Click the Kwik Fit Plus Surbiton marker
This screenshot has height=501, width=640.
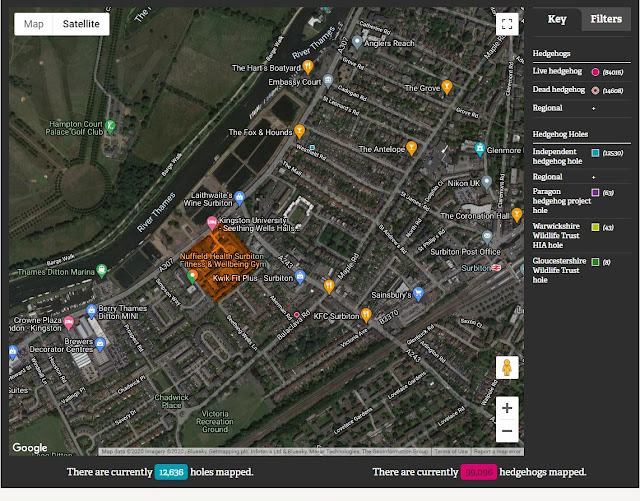coord(300,277)
